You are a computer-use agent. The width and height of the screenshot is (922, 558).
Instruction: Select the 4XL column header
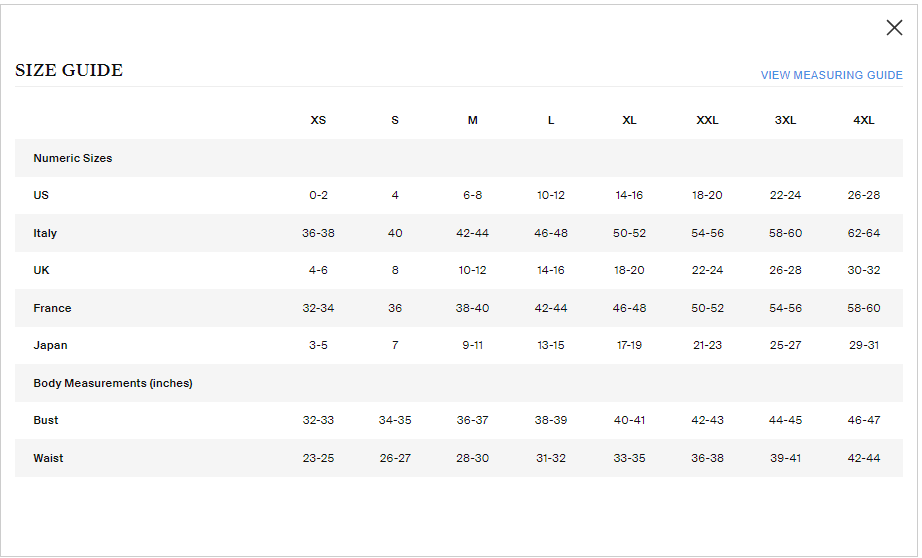(863, 120)
